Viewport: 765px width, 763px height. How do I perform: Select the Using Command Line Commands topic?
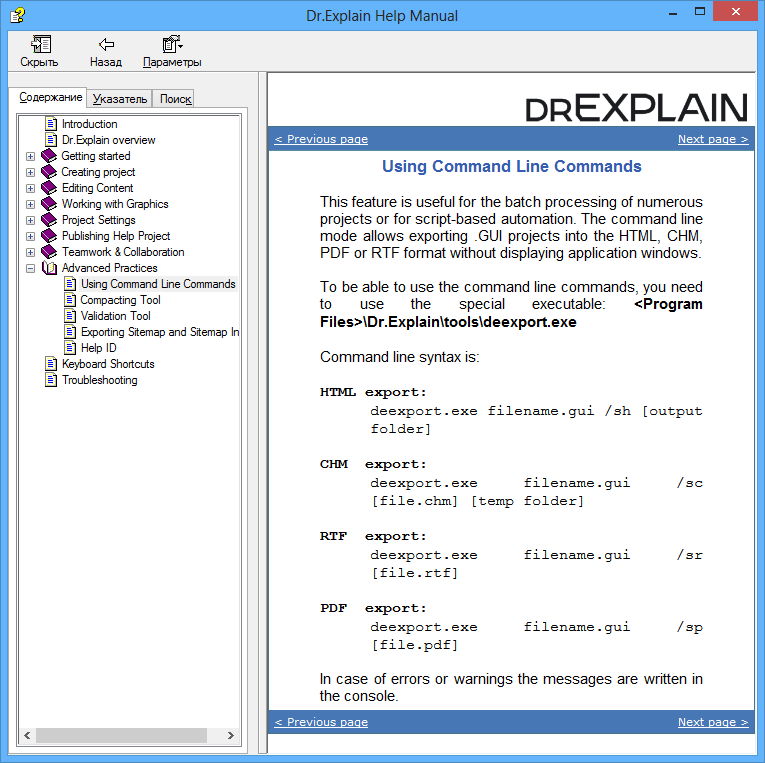158,284
